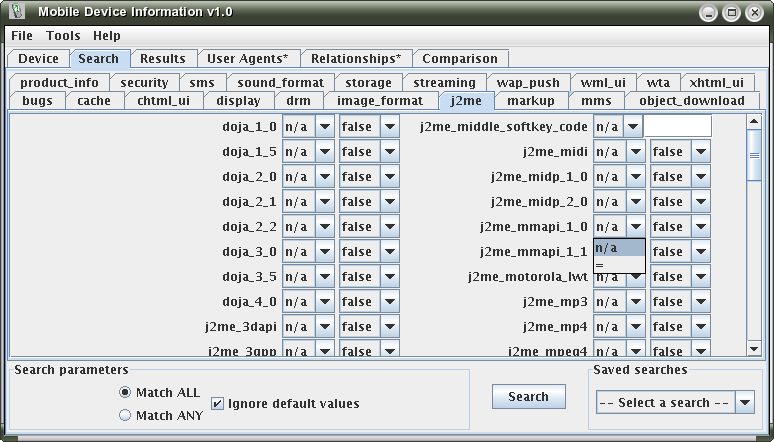
Task: Select Match ALL radio button
Action: pyautogui.click(x=125, y=392)
